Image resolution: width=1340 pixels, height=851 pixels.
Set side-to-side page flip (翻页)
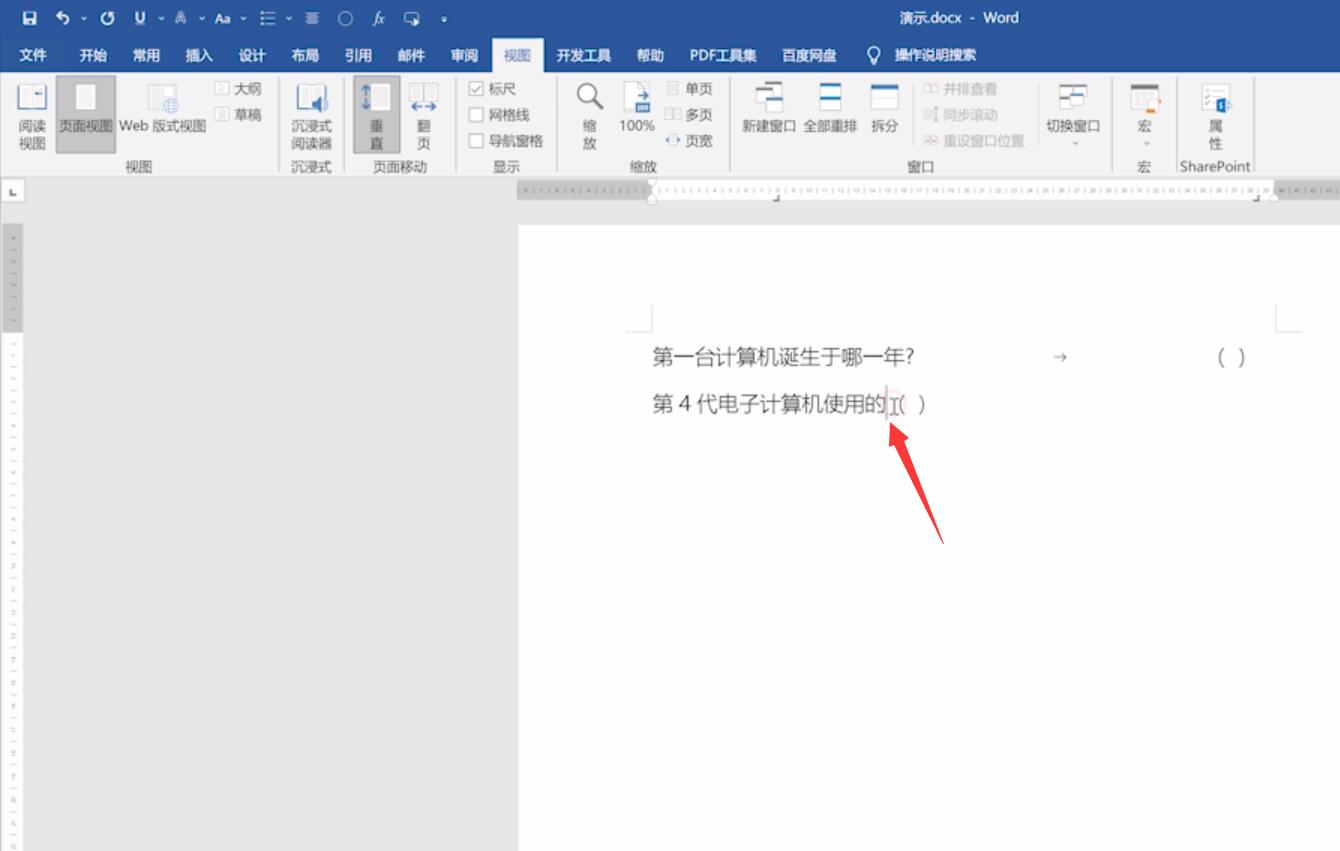(x=424, y=116)
